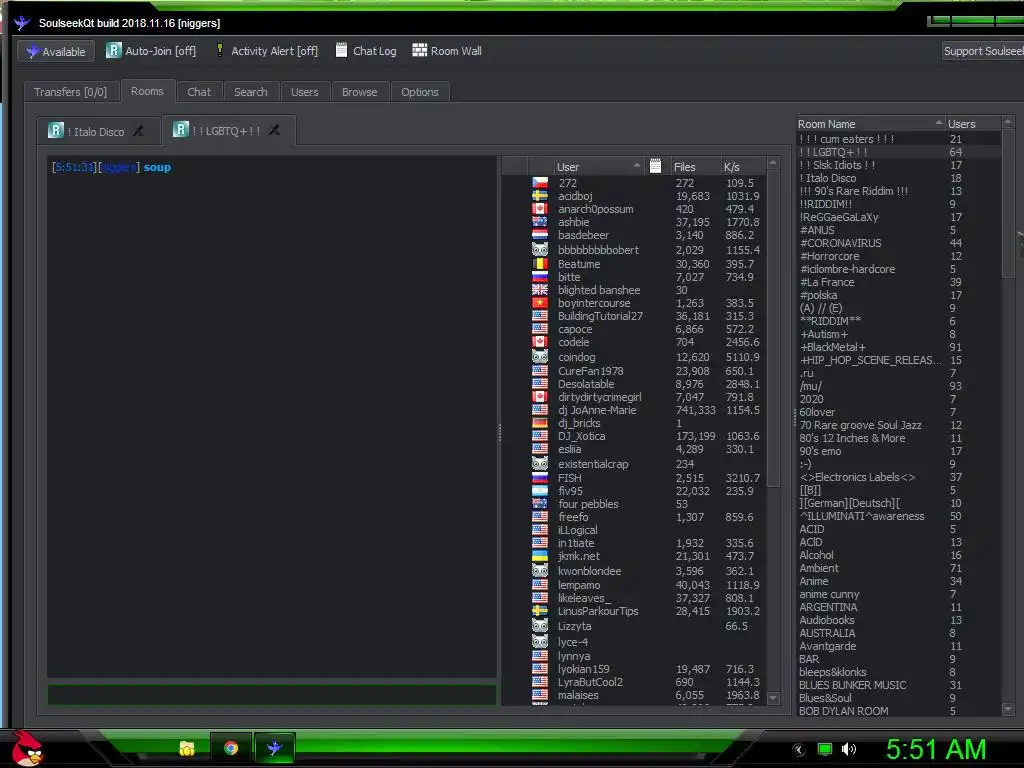This screenshot has width=1024, height=768.
Task: Switch to the Chat tab
Action: [x=199, y=92]
